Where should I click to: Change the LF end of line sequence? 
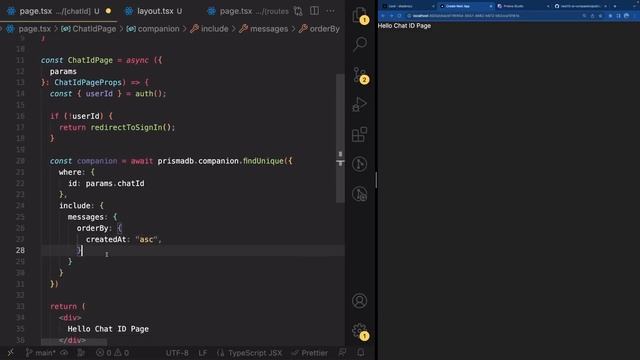click(202, 353)
